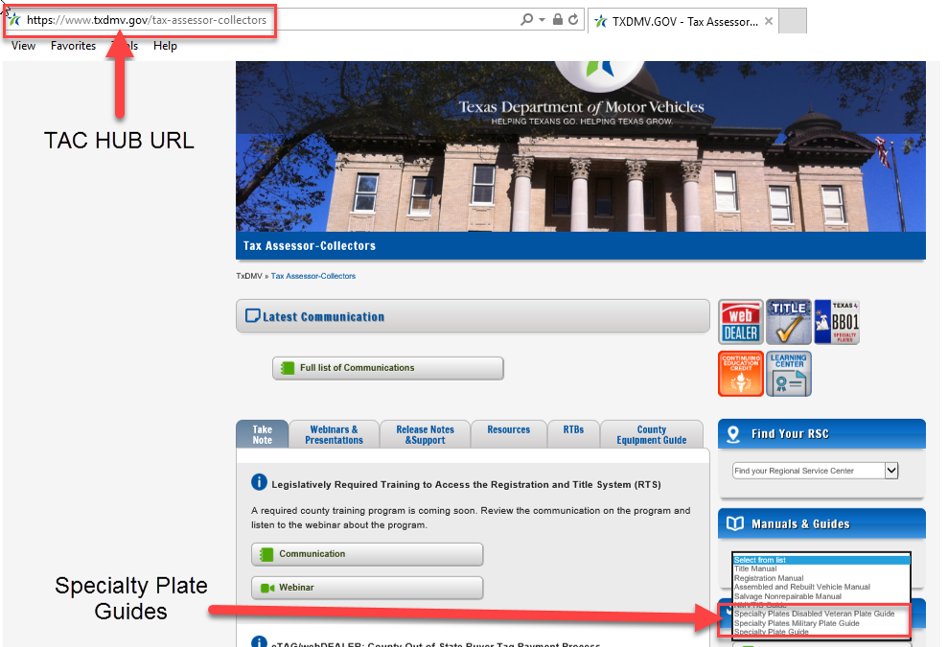
Task: Click the lock security icon in address bar
Action: (558, 20)
